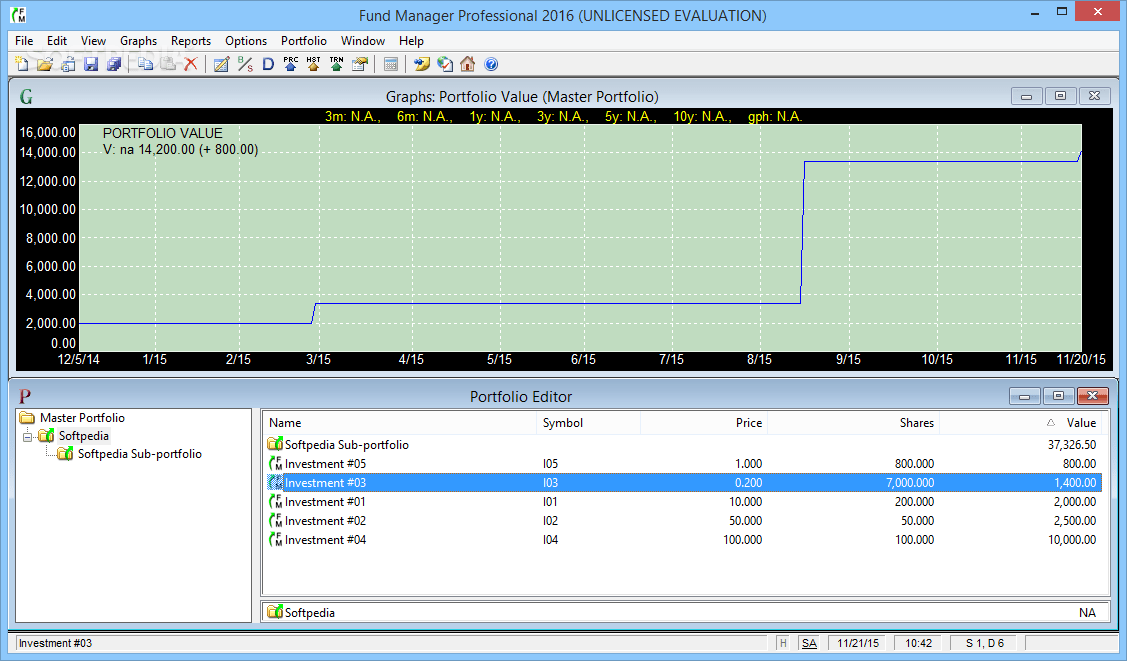Image resolution: width=1127 pixels, height=661 pixels.
Task: Open the View menu
Action: tap(93, 41)
